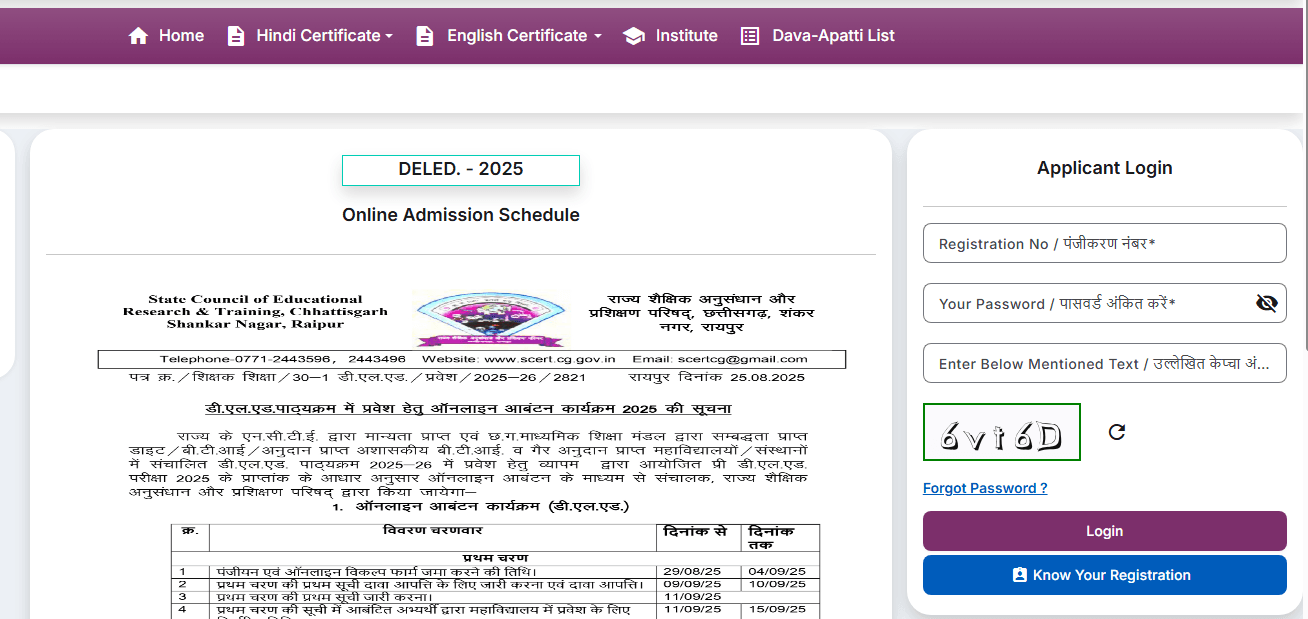Viewport: 1308px width, 619px height.
Task: Open the Institute menu label
Action: click(686, 36)
